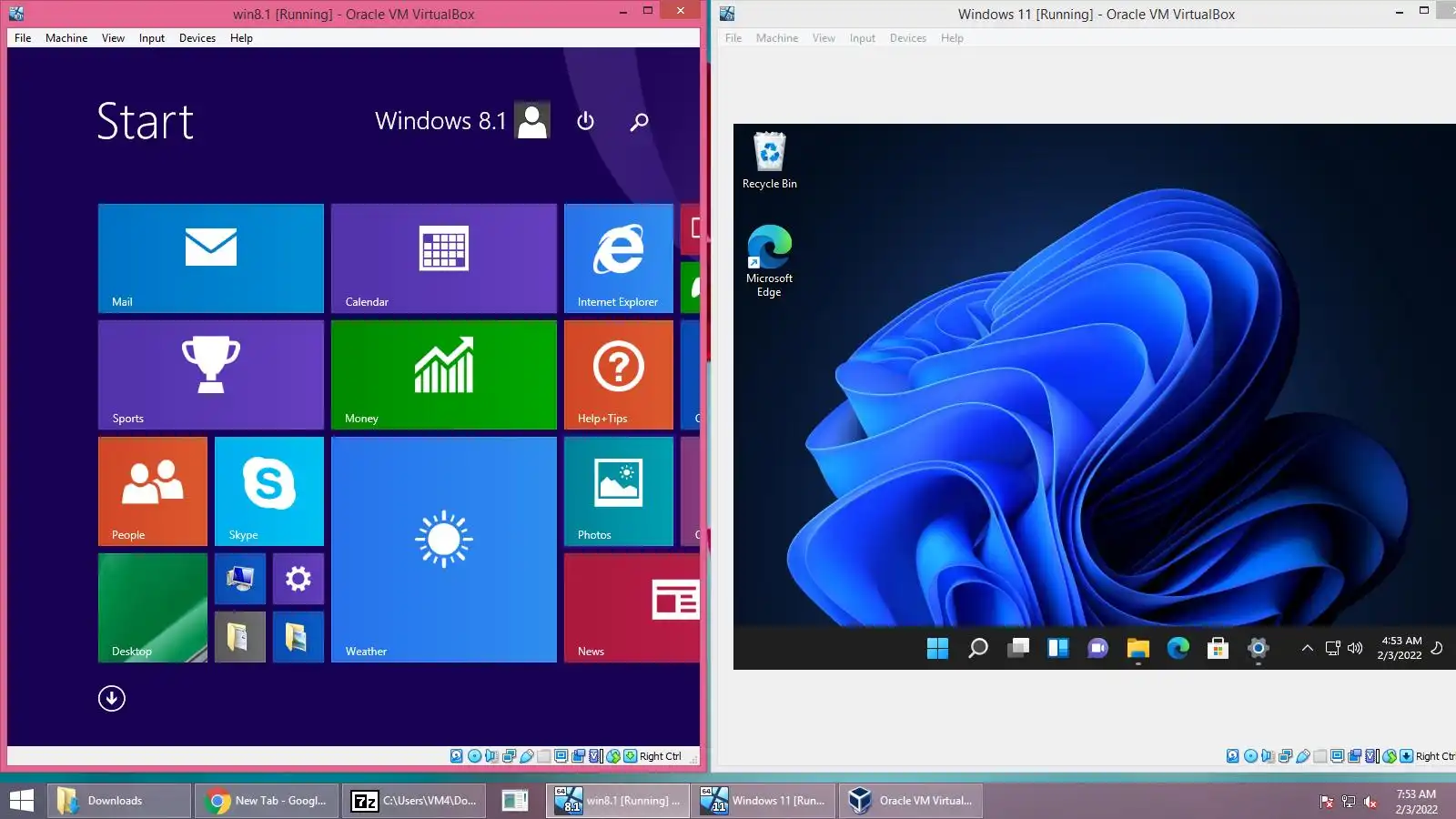Open View menu in win8.1 VirtualBox window

[x=113, y=38]
